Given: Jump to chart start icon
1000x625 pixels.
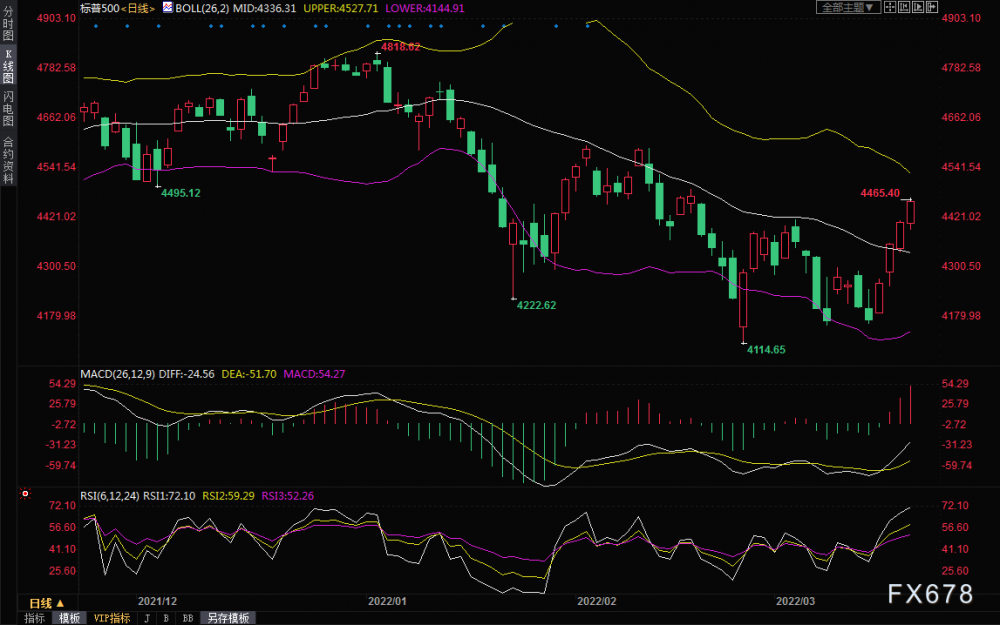Looking at the screenshot, I should [x=904, y=7].
